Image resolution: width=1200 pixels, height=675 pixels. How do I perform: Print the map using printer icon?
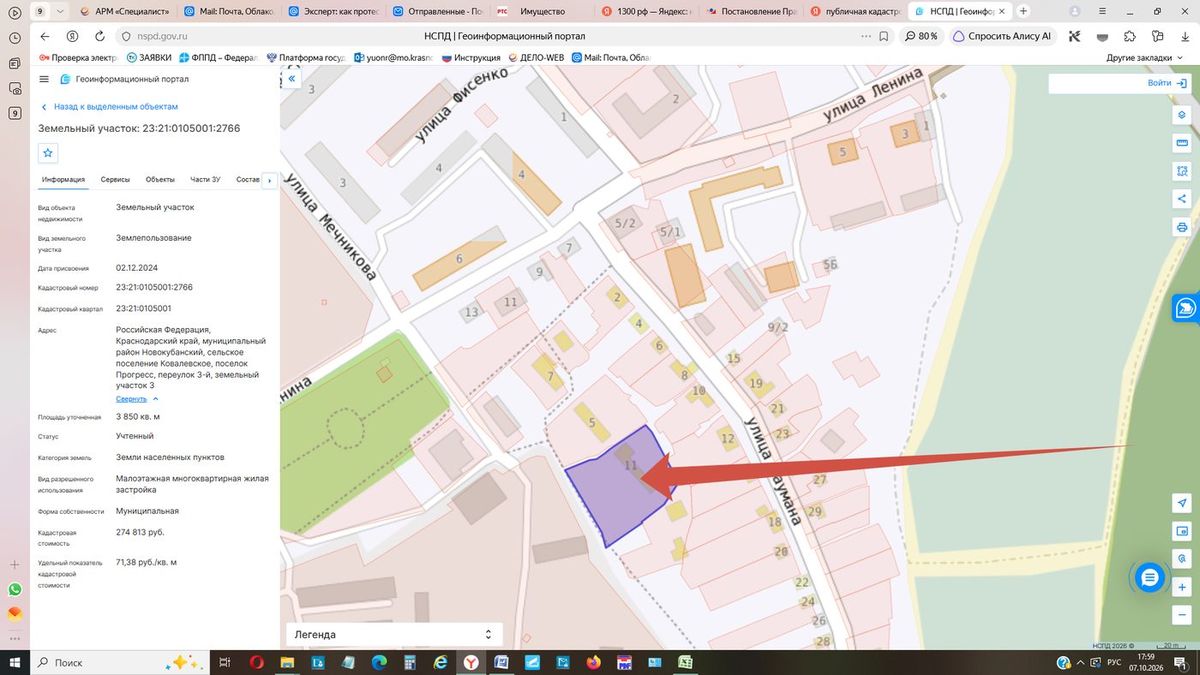click(1182, 226)
